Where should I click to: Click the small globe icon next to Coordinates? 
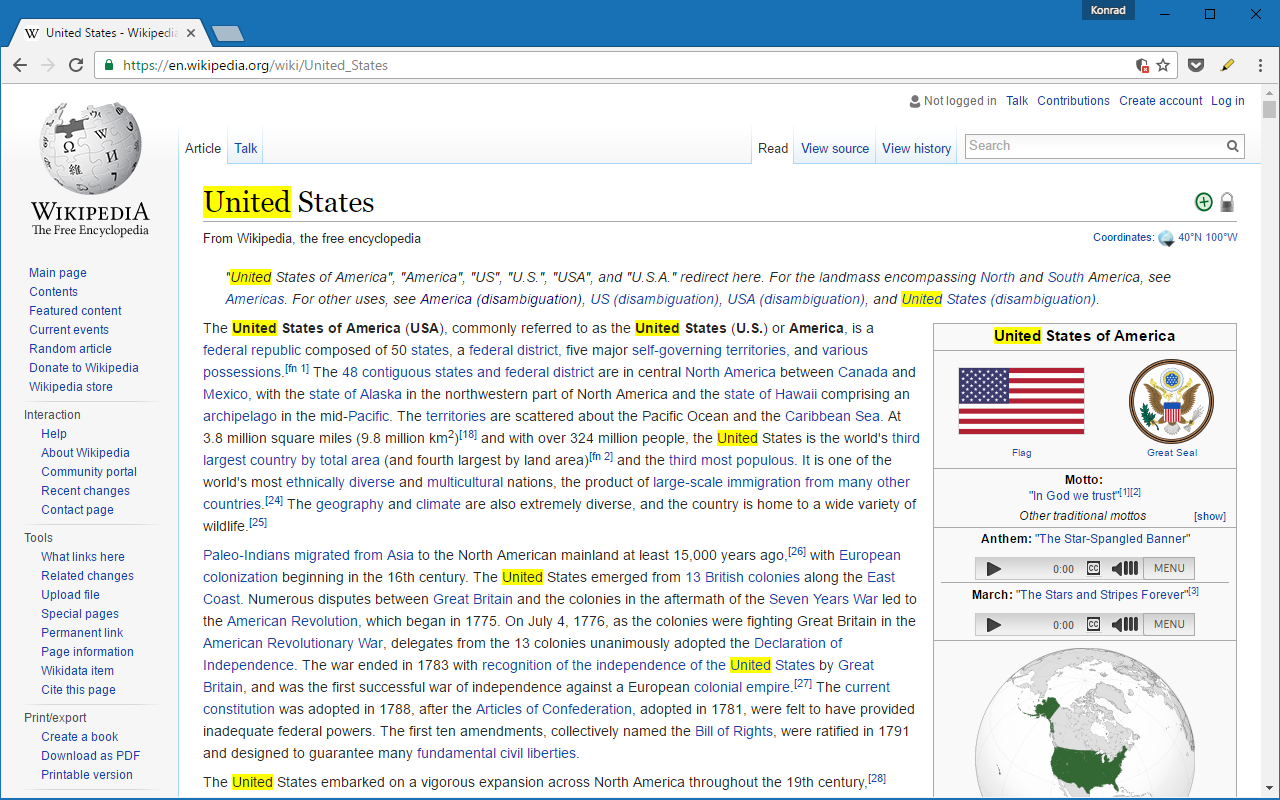1166,238
